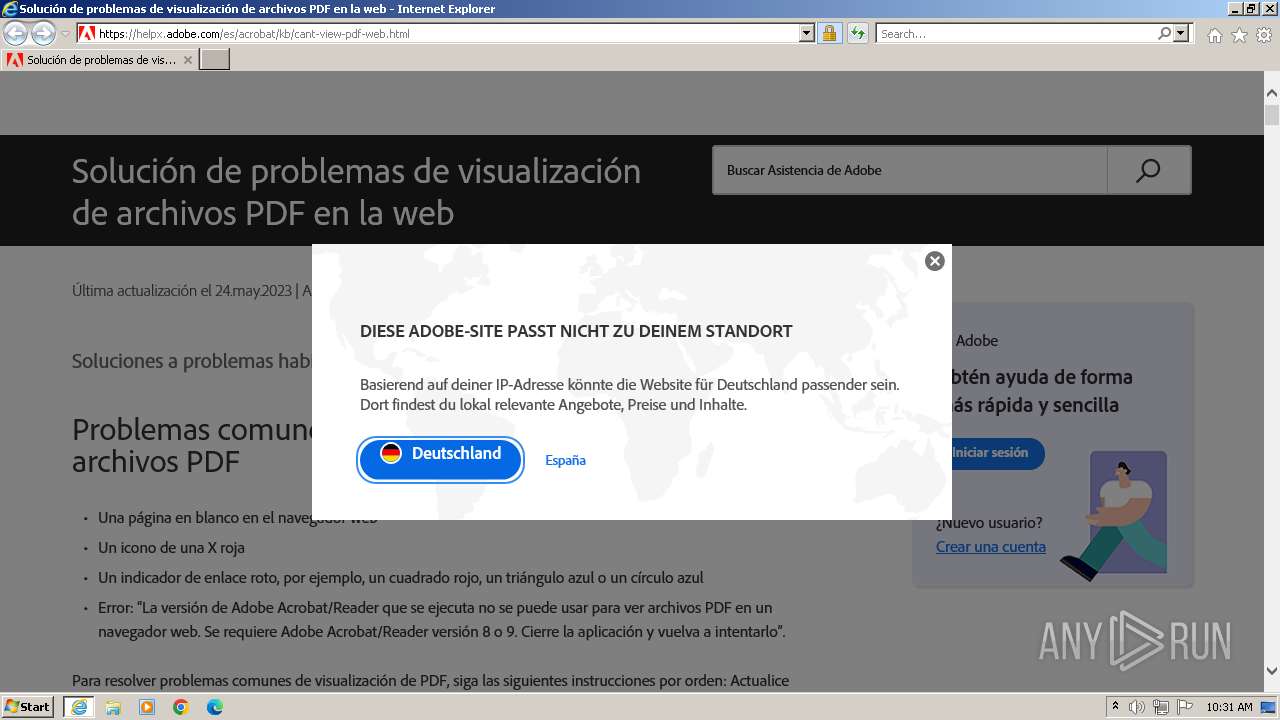Click the 10:31 AM clock
Screen dimensions: 1280x720
click(x=1229, y=707)
